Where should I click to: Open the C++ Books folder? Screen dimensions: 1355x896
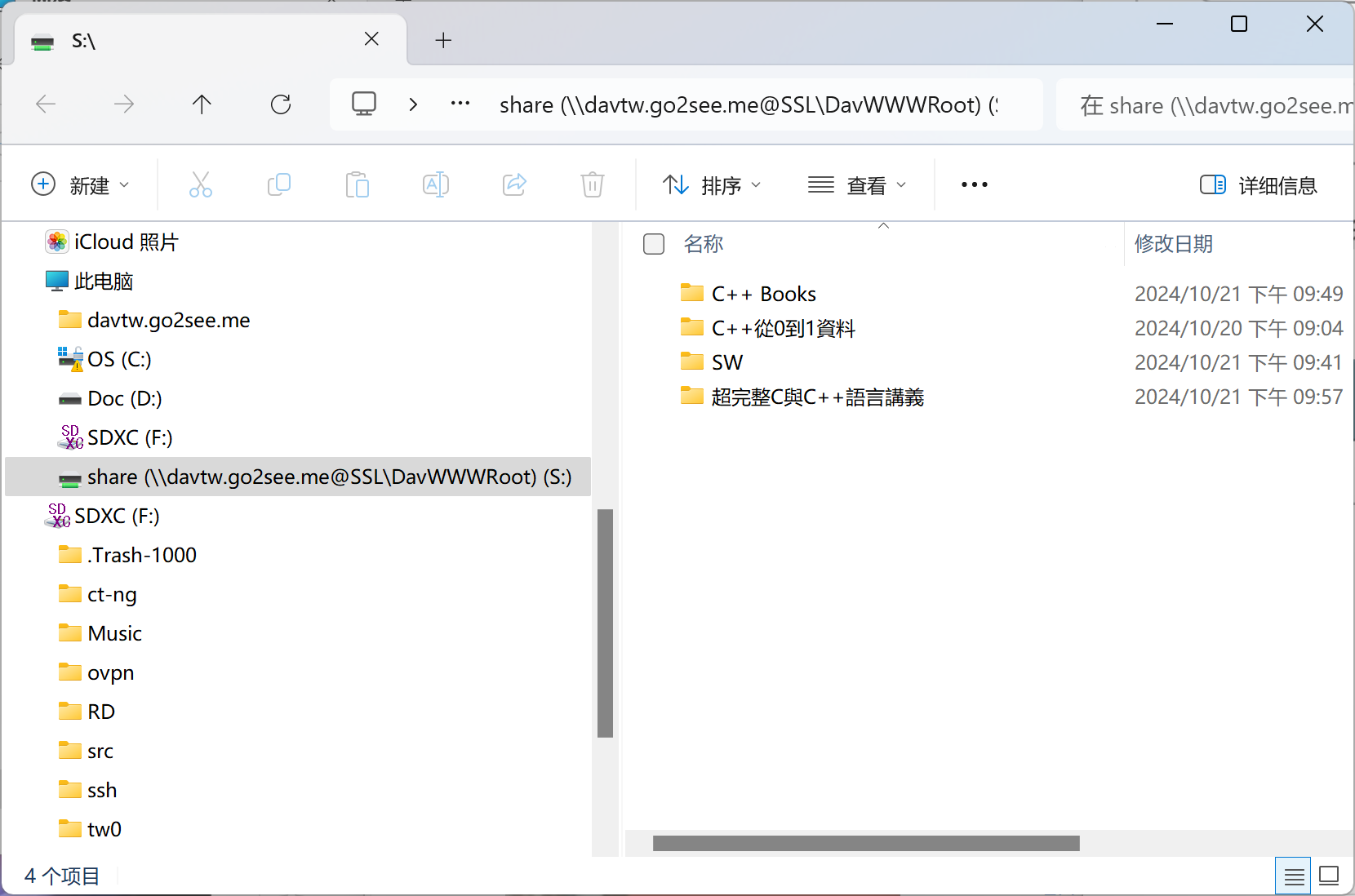pos(763,294)
